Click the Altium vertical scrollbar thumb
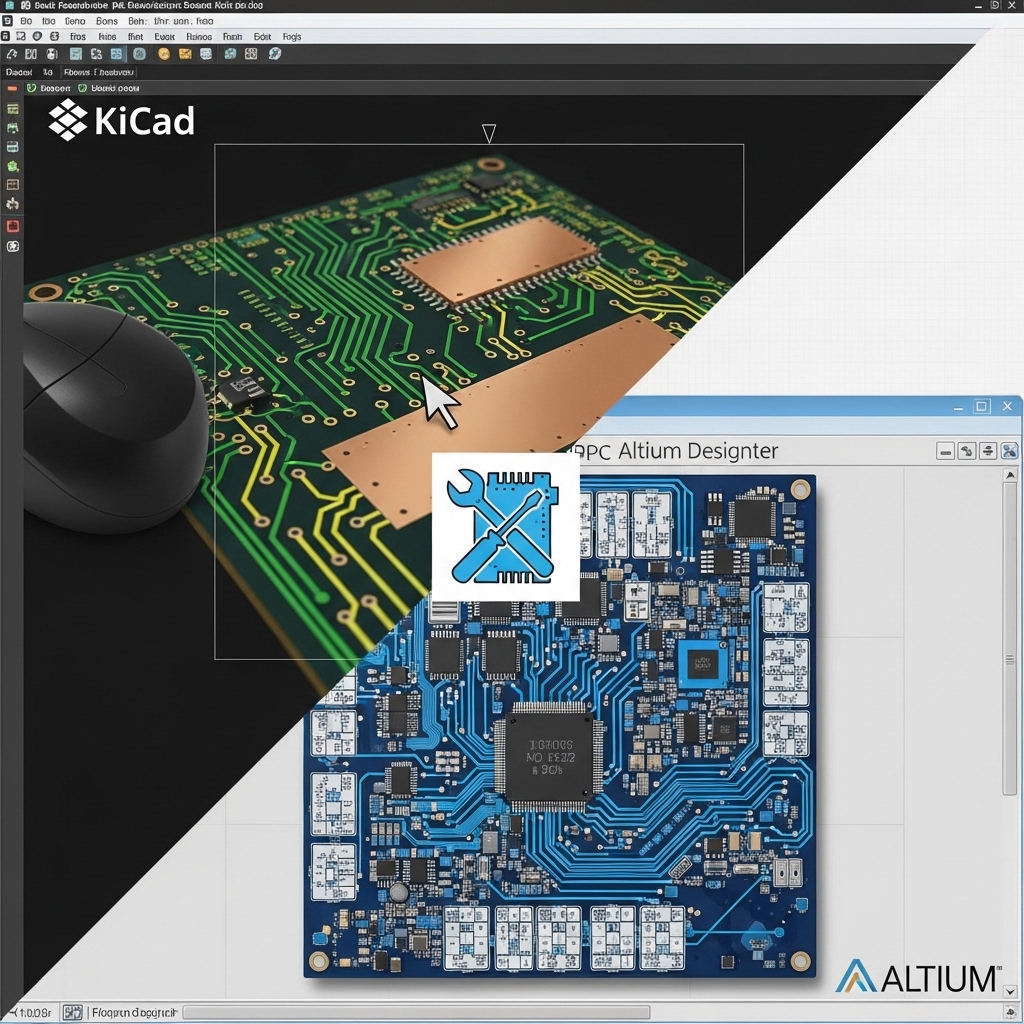 [x=1010, y=639]
